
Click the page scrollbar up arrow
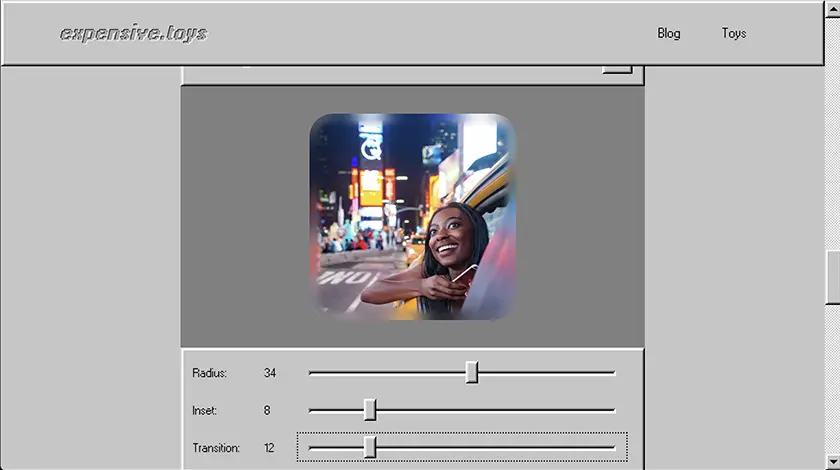[832, 10]
